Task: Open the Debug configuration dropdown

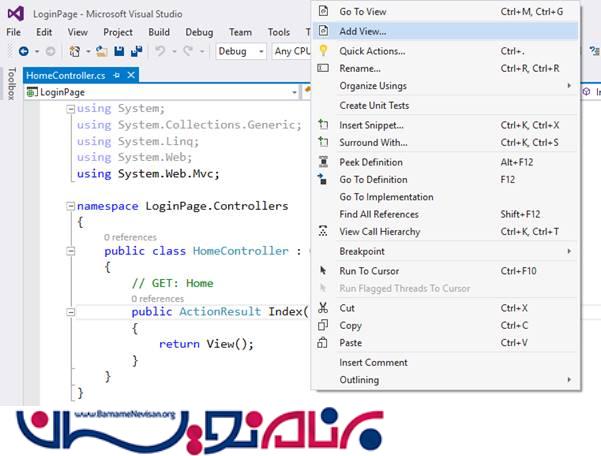Action: pyautogui.click(x=240, y=51)
